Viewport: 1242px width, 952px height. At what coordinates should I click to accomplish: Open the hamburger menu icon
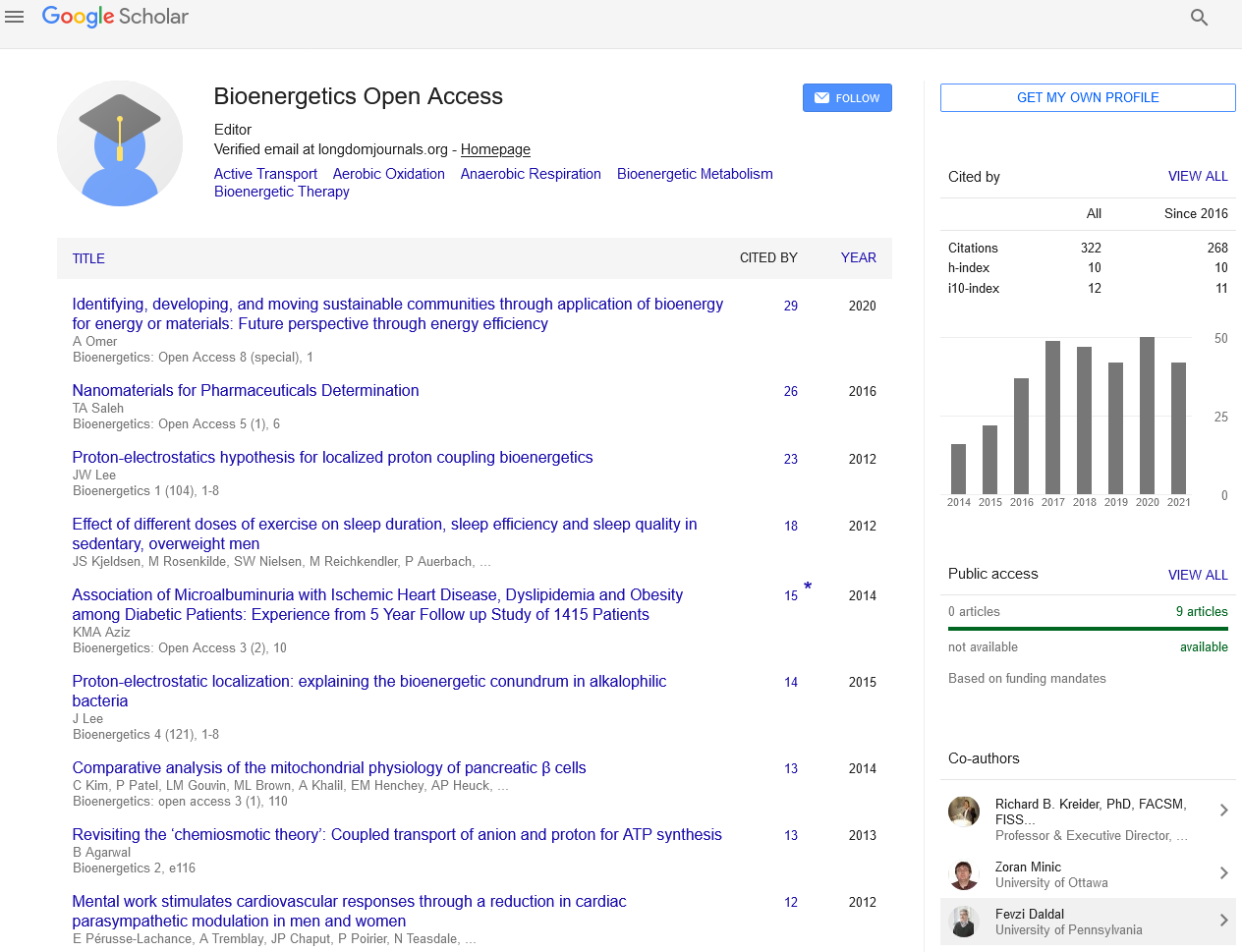click(x=14, y=17)
